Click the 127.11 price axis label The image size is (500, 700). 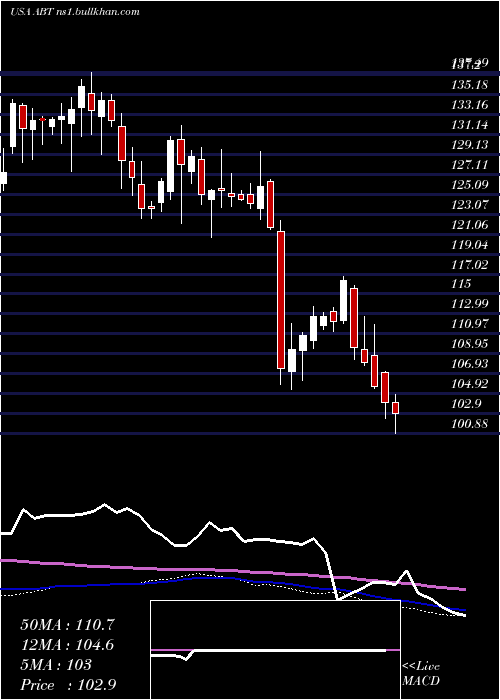coord(469,165)
